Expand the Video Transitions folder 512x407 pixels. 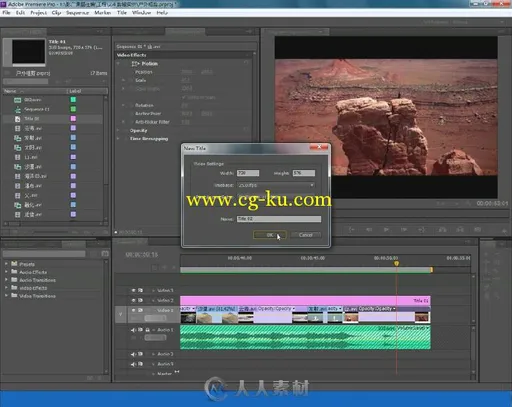[6, 296]
